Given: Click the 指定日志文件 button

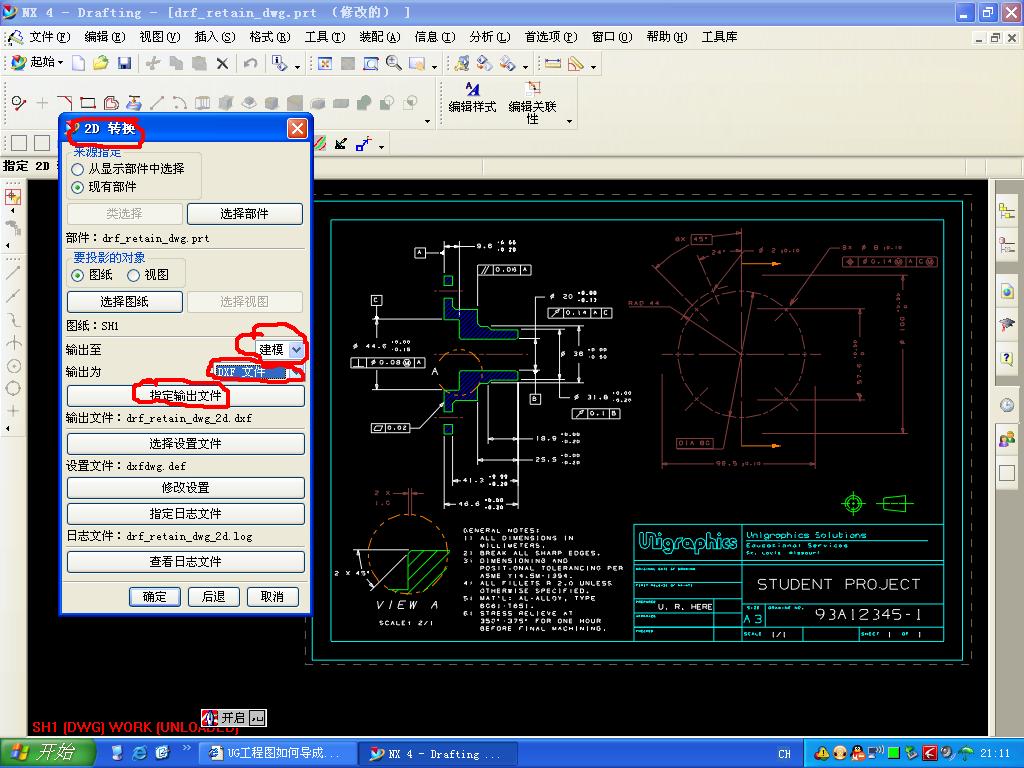Looking at the screenshot, I should point(185,514).
